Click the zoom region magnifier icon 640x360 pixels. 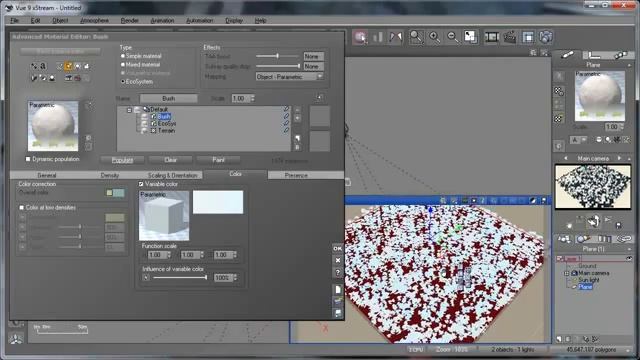point(416,37)
